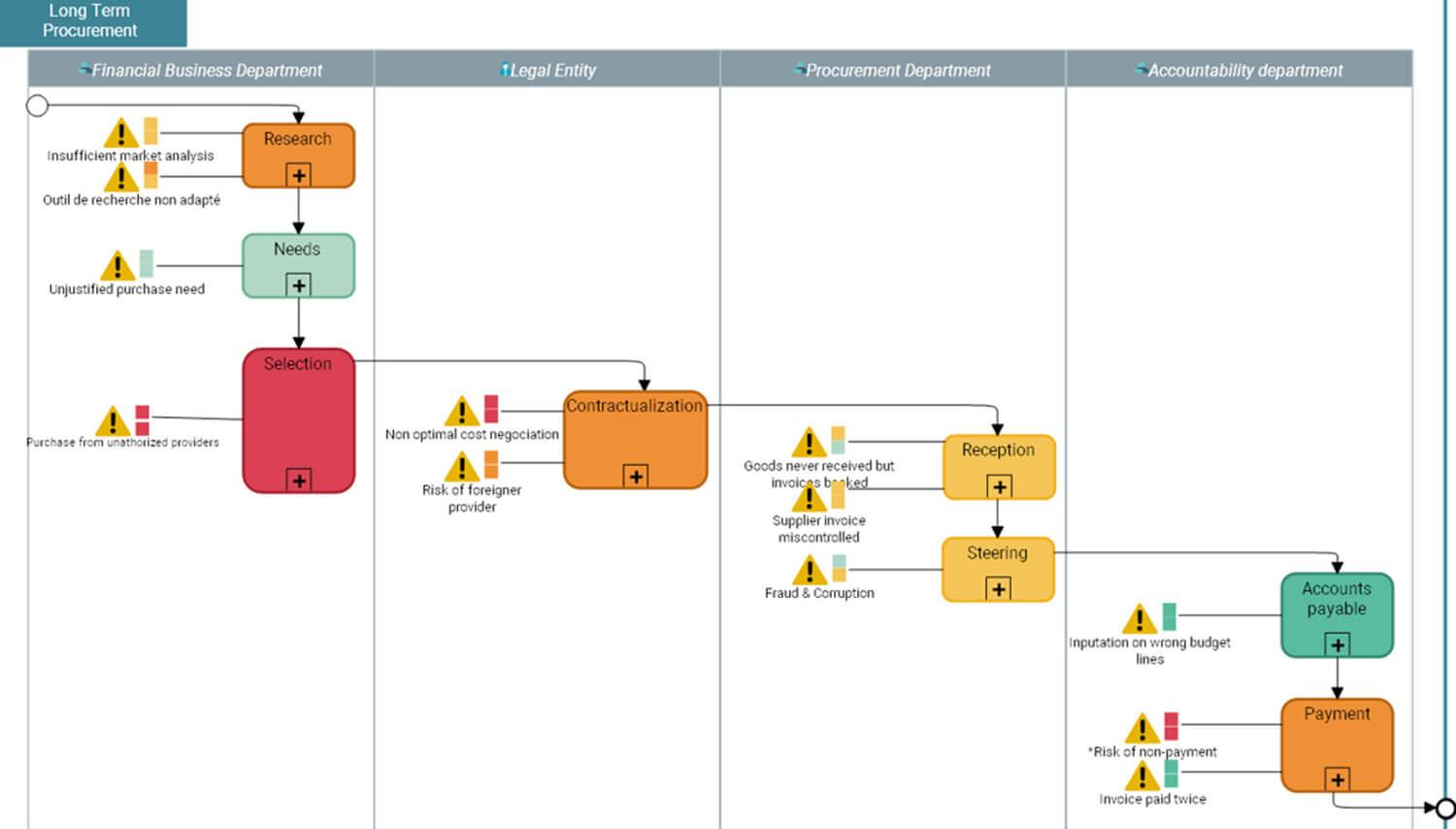
Task: Expand the Accounts payable subprocess plus marker
Action: click(1338, 645)
